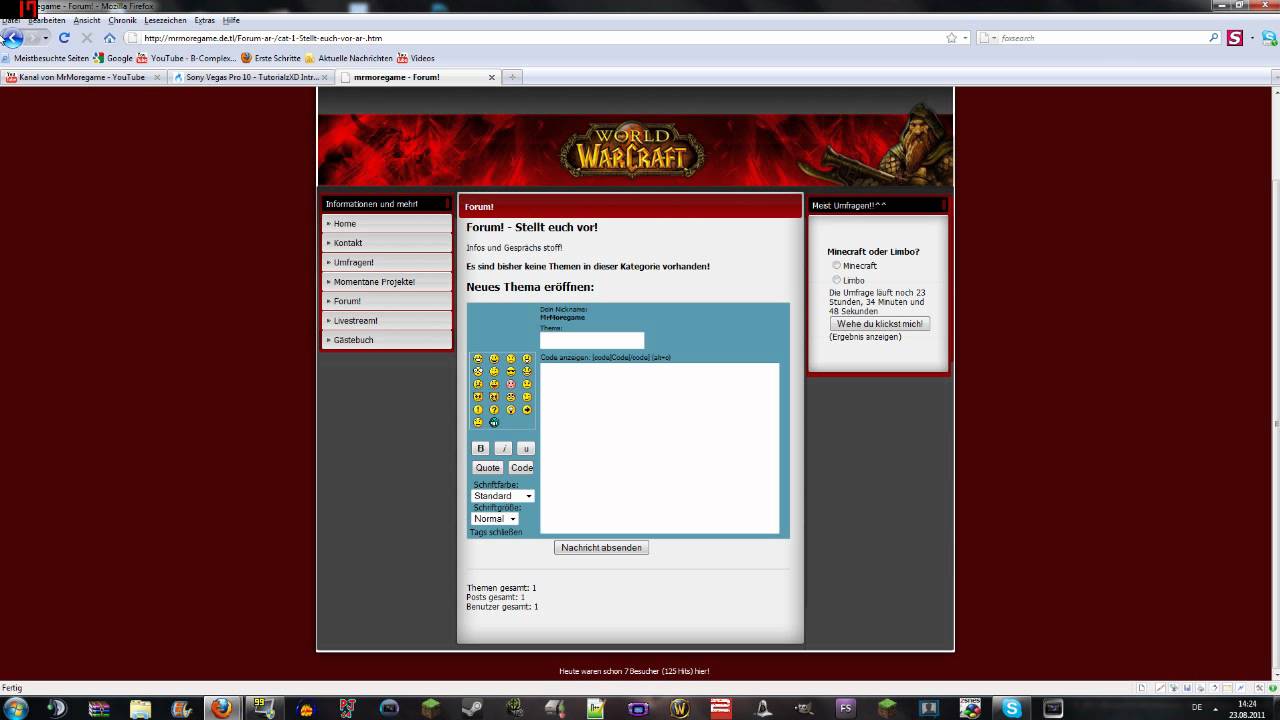Open Firefox from the taskbar
This screenshot has width=1280, height=720.
pos(221,708)
